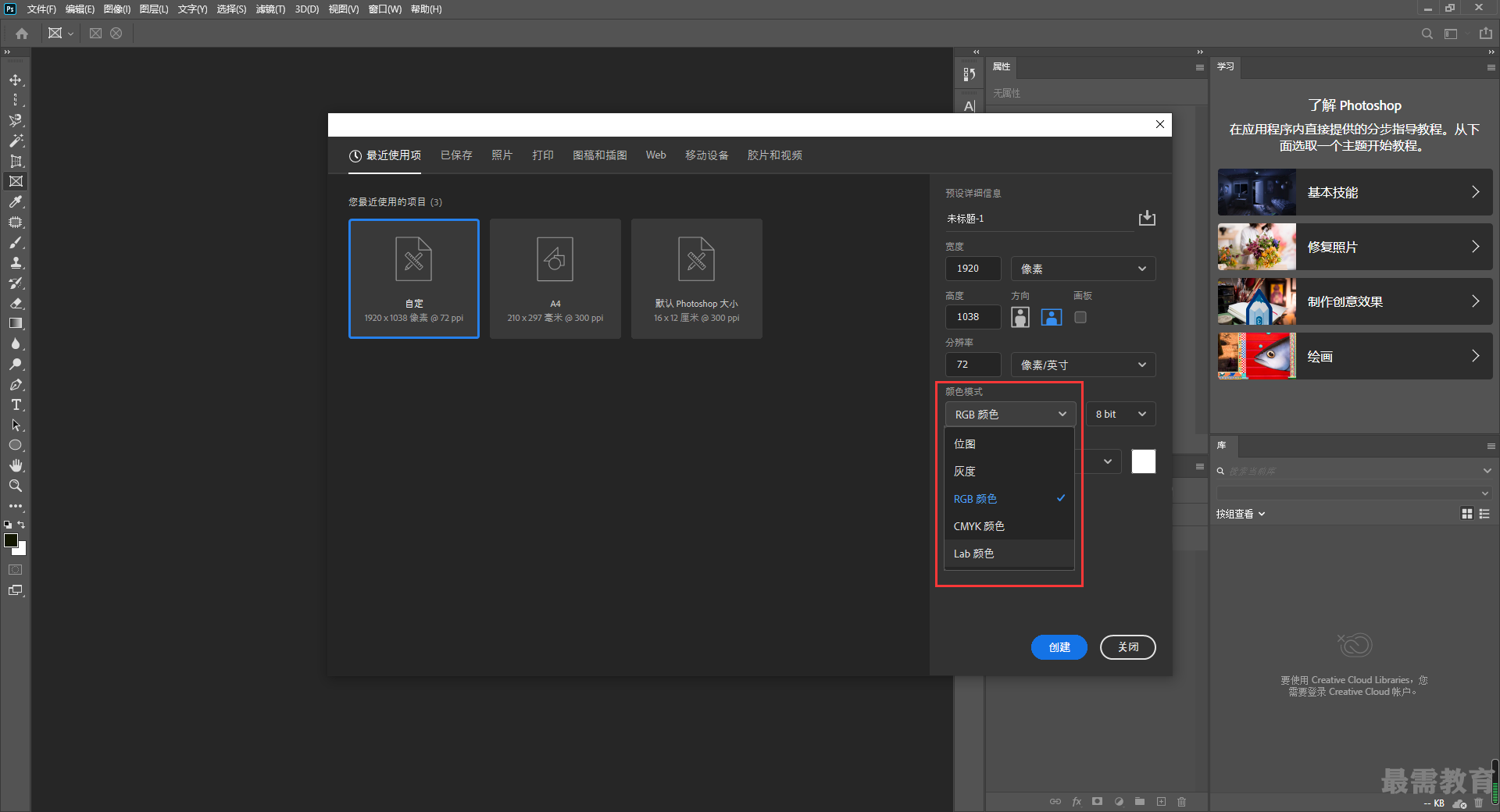Change screen mode icon
The width and height of the screenshot is (1500, 812).
[x=16, y=591]
